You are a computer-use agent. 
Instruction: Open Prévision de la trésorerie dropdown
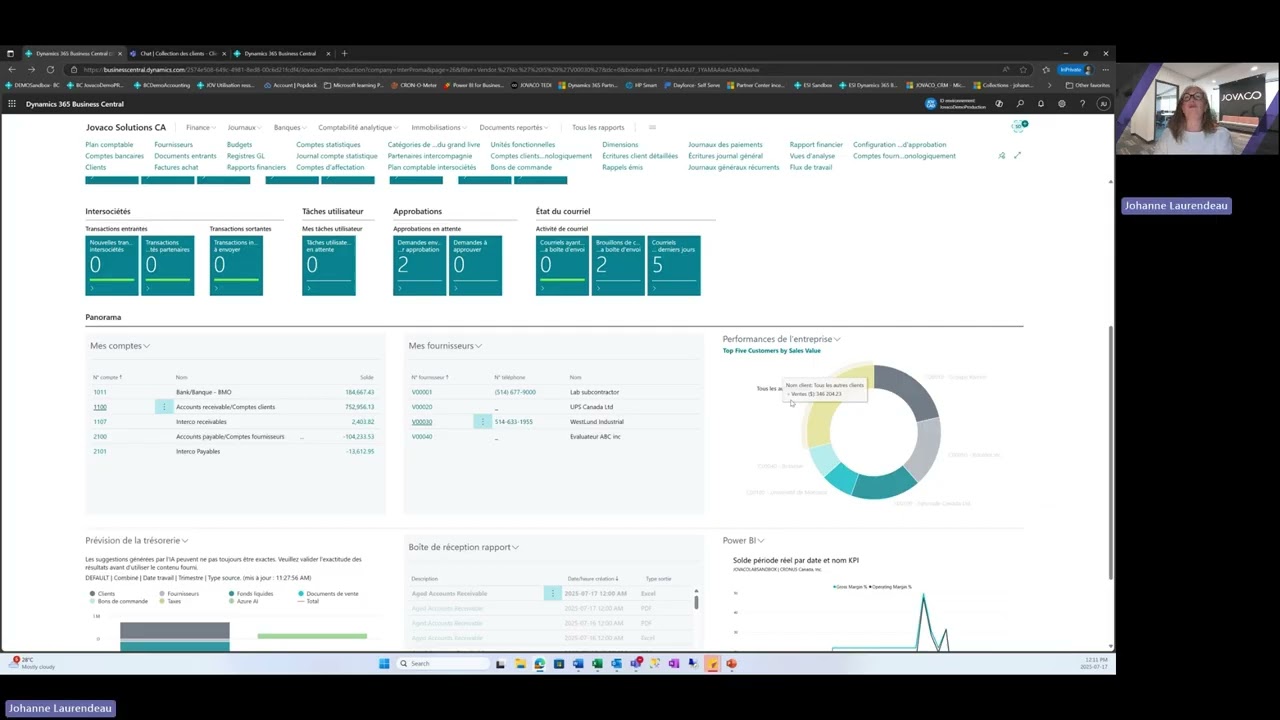(137, 540)
